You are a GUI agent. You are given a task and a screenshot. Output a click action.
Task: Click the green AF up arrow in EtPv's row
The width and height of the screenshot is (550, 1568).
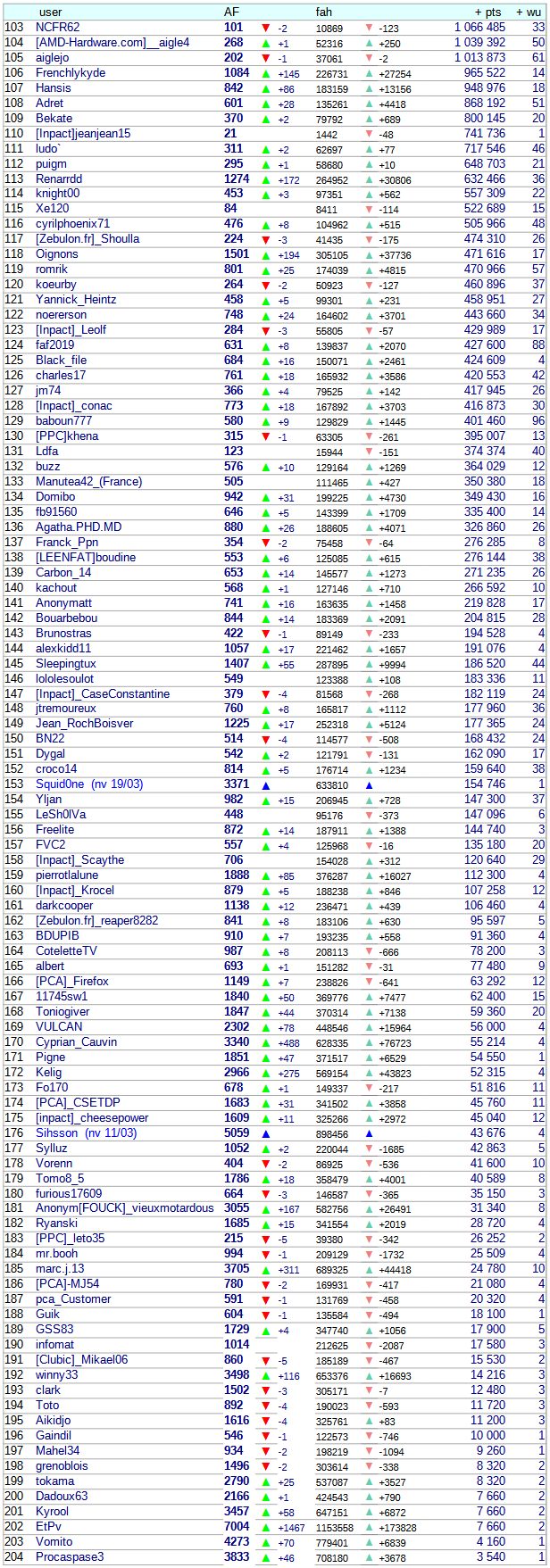(x=265, y=1528)
